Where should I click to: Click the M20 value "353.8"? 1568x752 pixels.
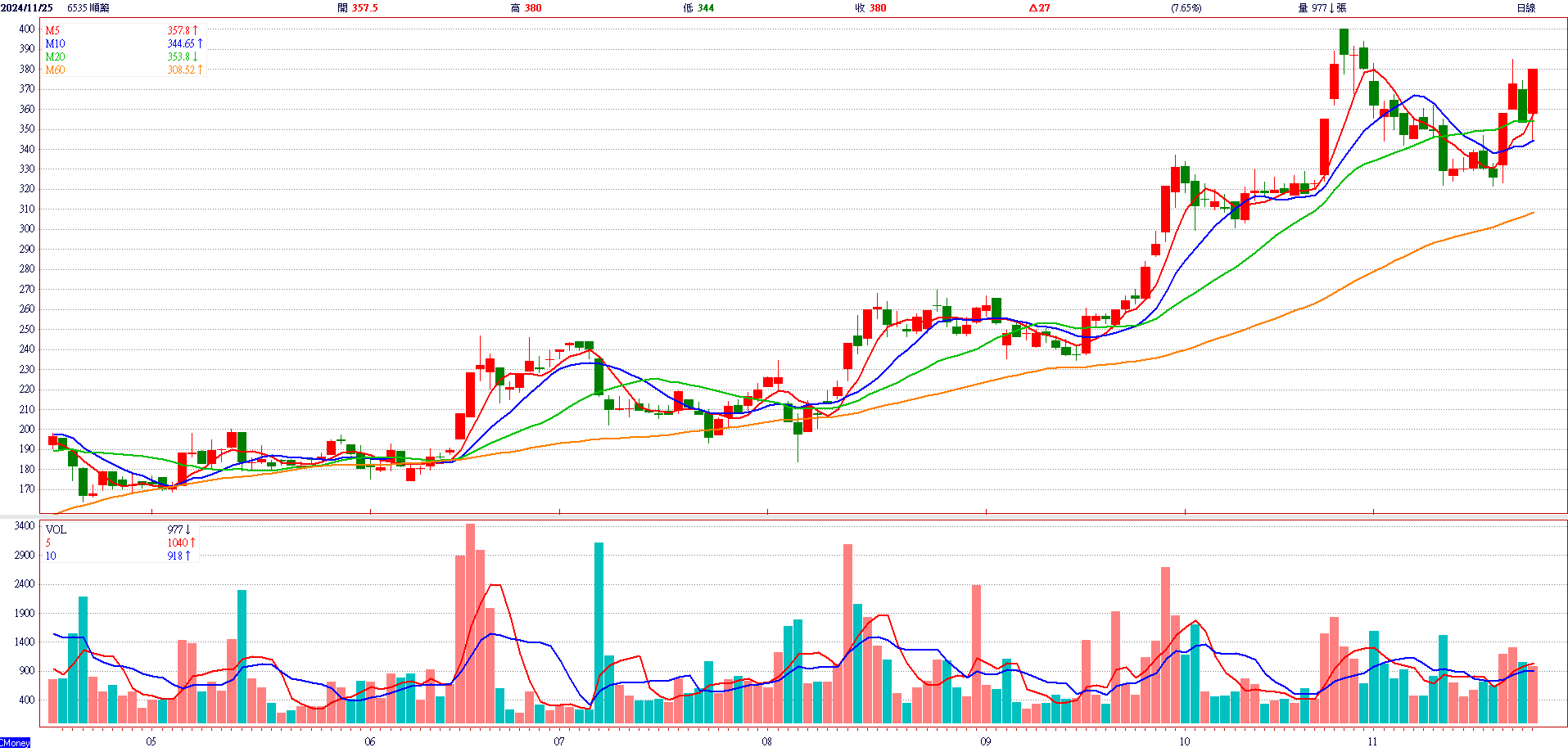[x=178, y=56]
